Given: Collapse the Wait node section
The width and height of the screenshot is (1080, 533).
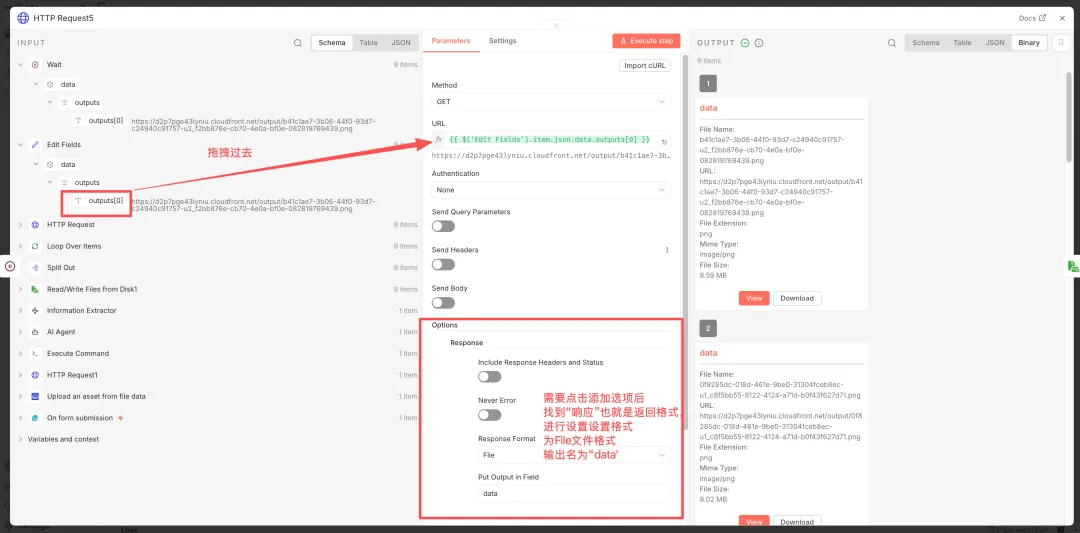Looking at the screenshot, I should click(21, 65).
